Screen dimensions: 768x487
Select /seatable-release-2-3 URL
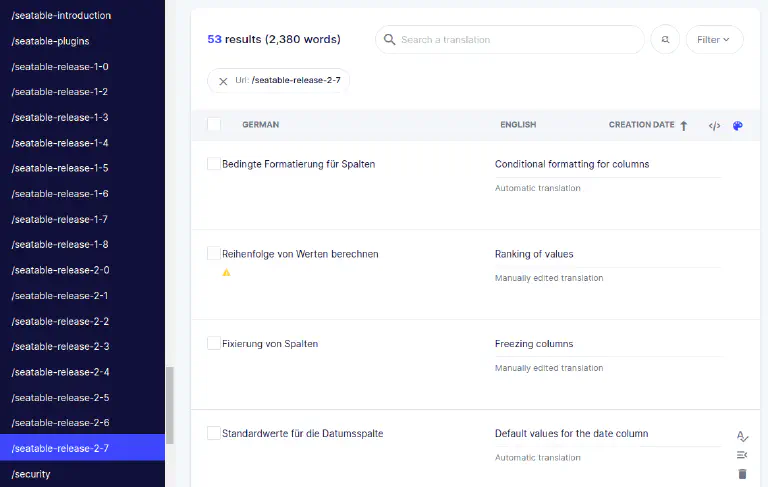pos(61,346)
